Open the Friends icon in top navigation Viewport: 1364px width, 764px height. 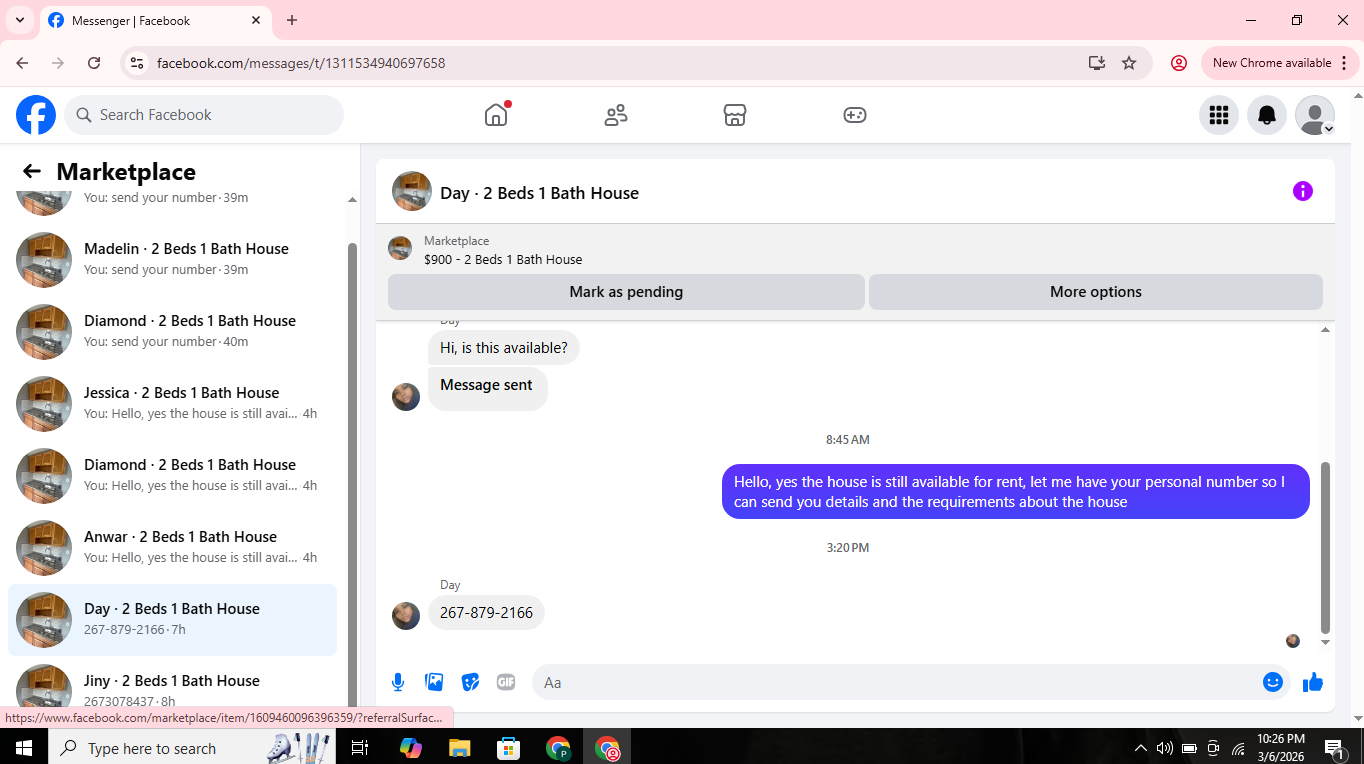[616, 115]
